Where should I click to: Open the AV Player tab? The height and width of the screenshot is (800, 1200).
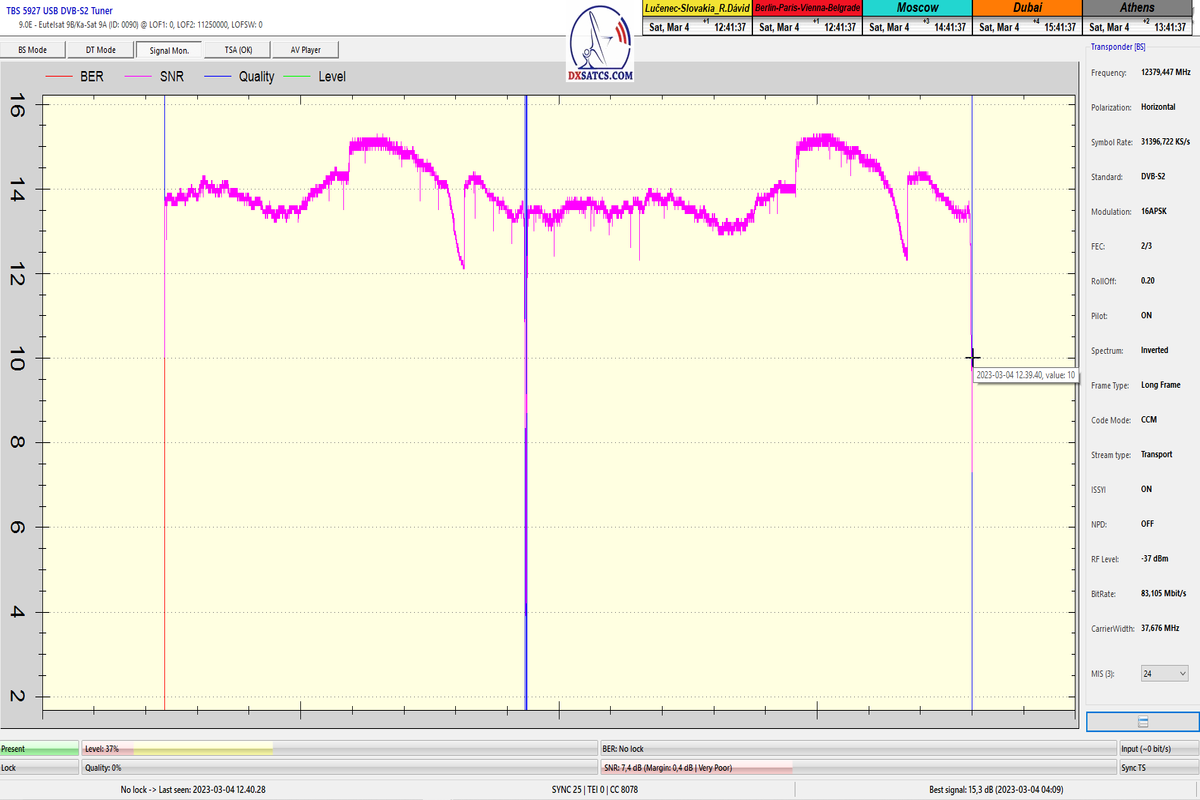[x=306, y=49]
